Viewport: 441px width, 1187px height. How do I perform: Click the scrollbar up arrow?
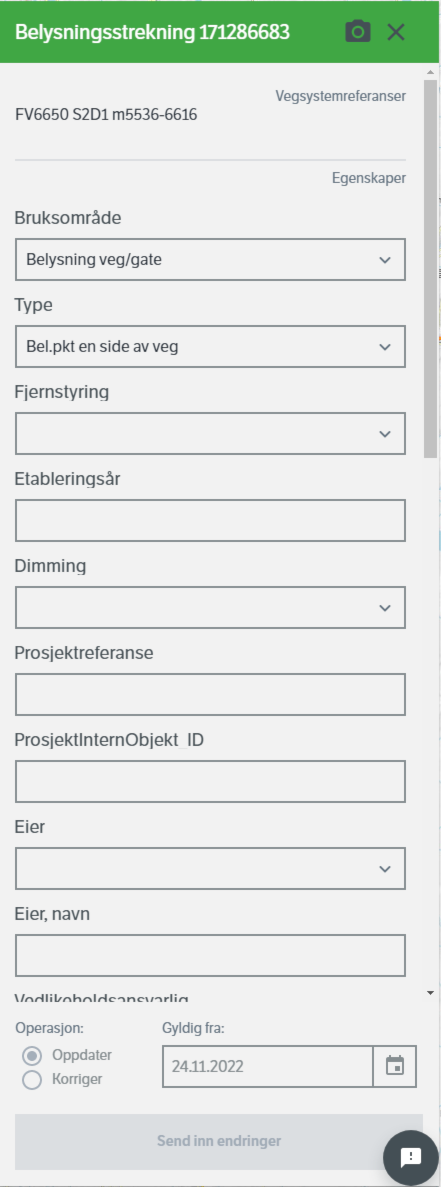pyautogui.click(x=430, y=72)
